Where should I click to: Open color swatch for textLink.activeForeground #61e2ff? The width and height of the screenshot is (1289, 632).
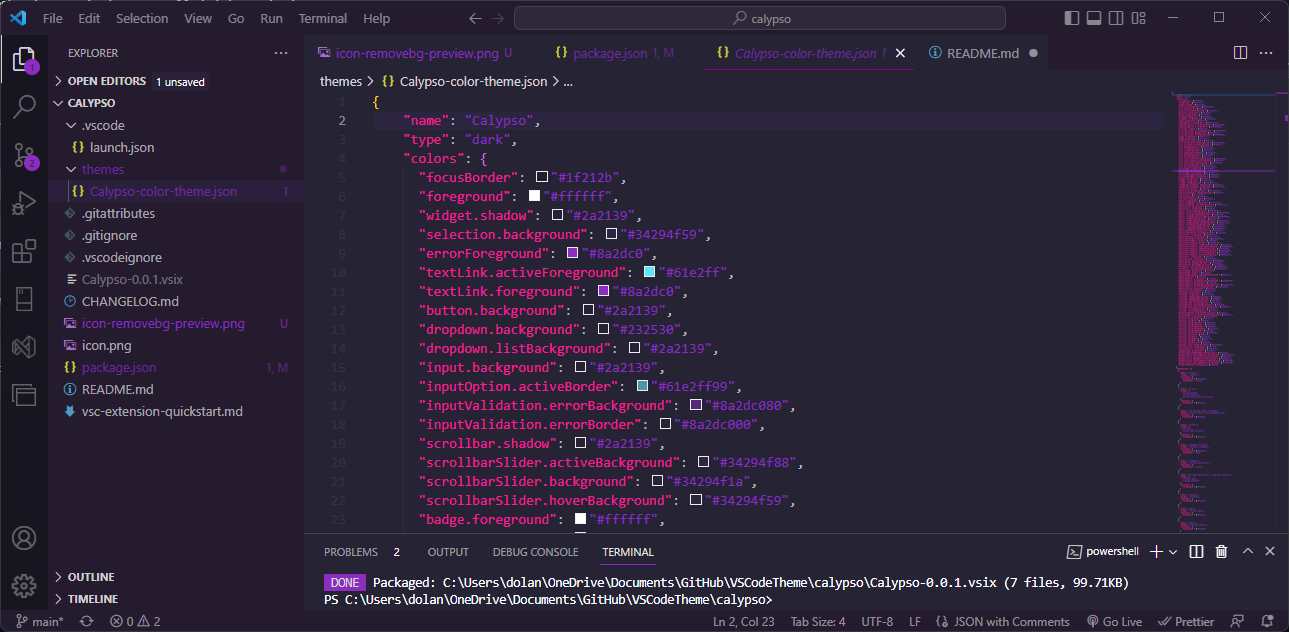pos(649,273)
